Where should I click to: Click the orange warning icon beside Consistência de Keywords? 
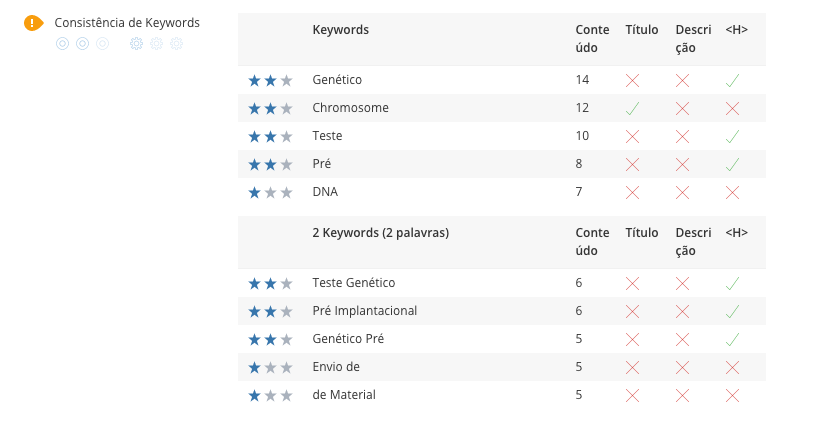point(33,23)
